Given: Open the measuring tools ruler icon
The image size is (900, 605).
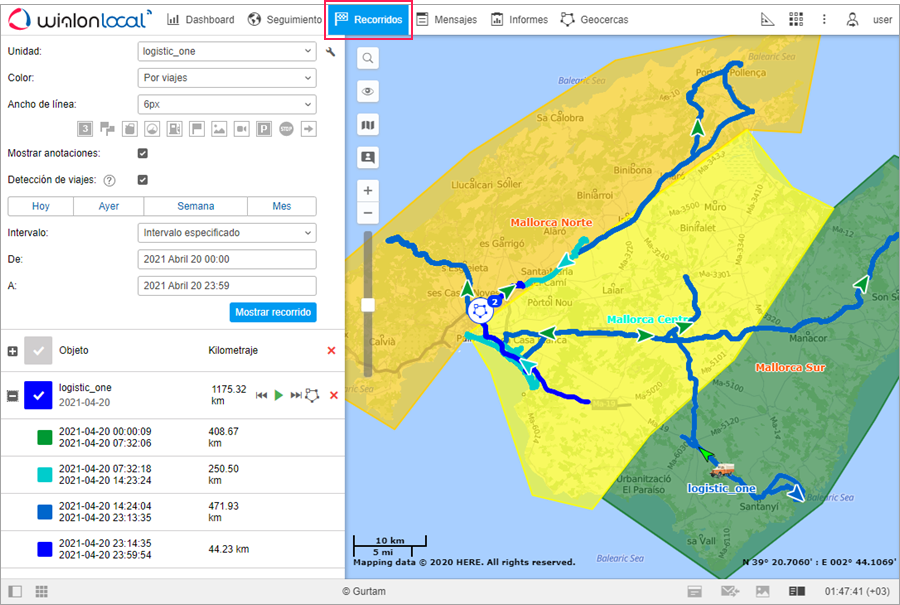Looking at the screenshot, I should (768, 19).
